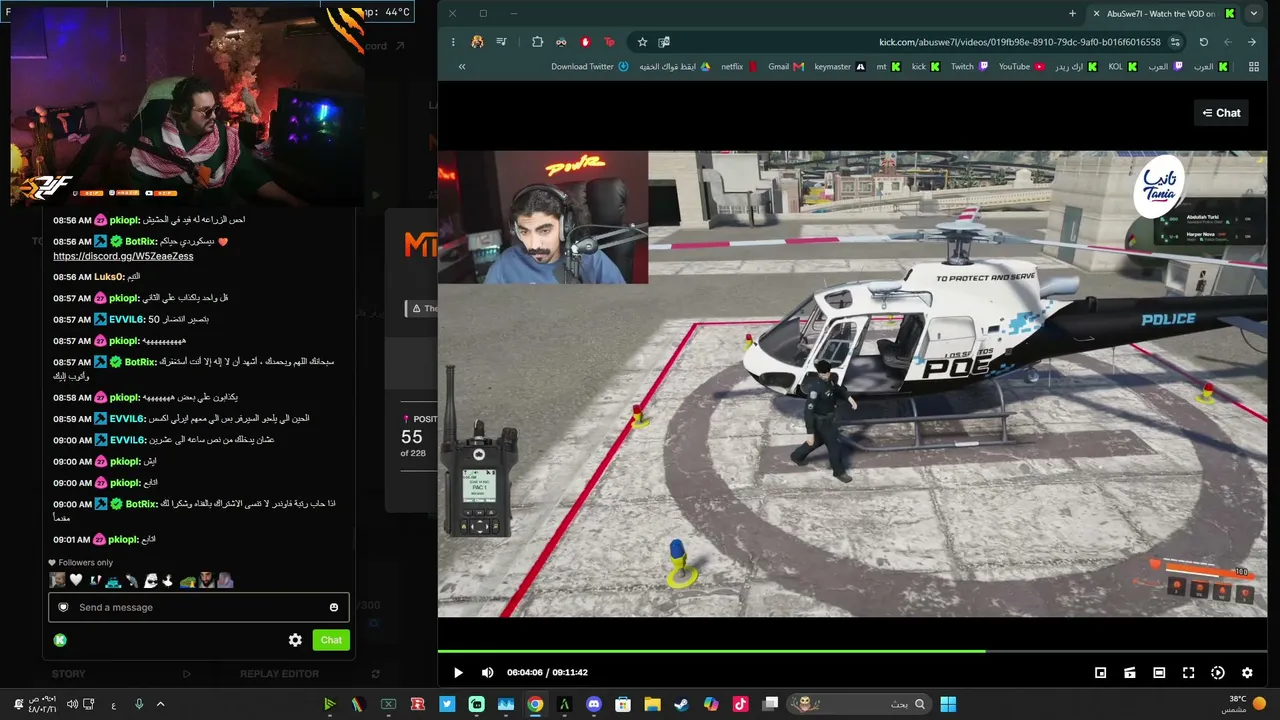Open the Twitter app on the taskbar

pos(447,704)
